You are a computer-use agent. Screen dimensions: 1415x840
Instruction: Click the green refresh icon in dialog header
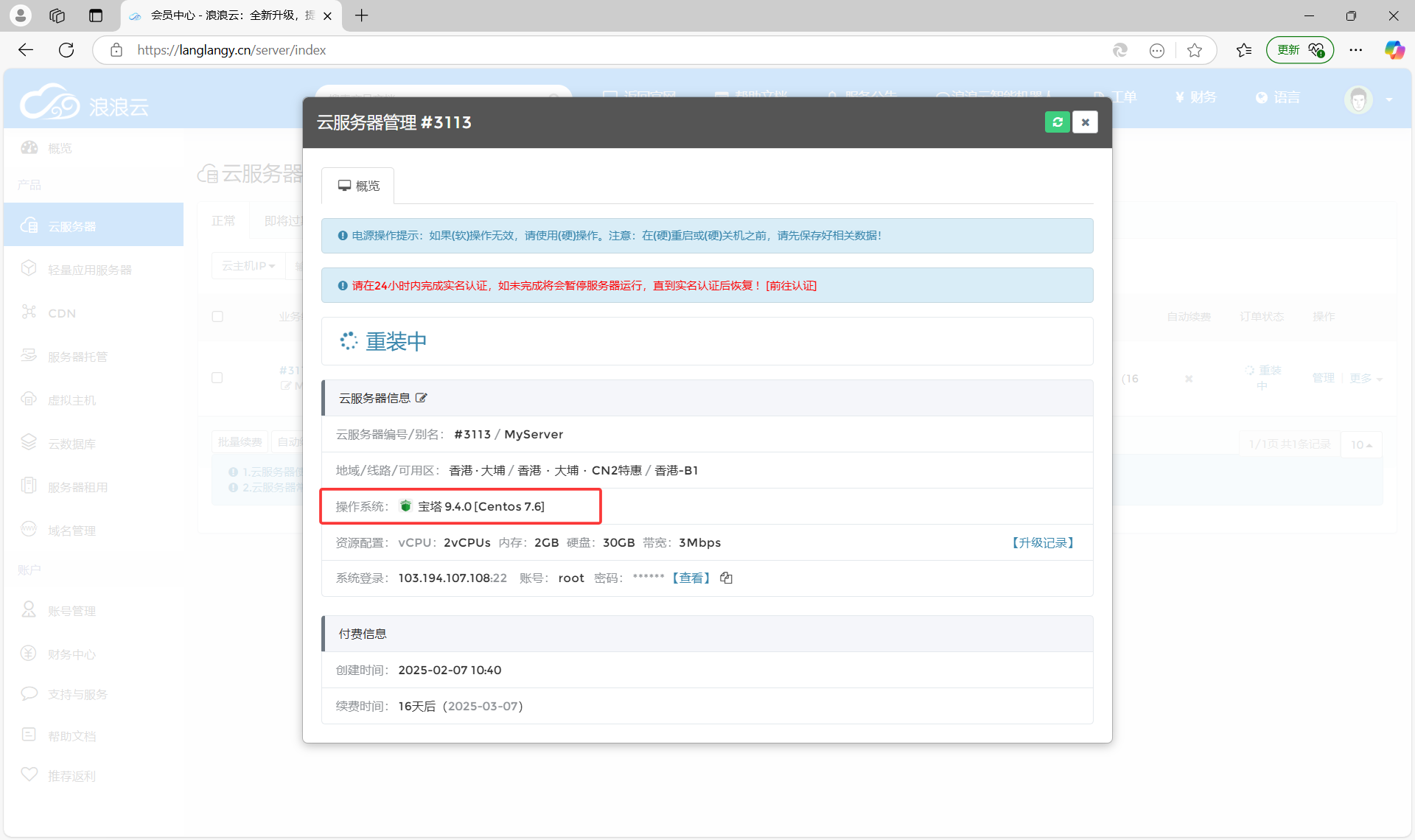click(1058, 122)
